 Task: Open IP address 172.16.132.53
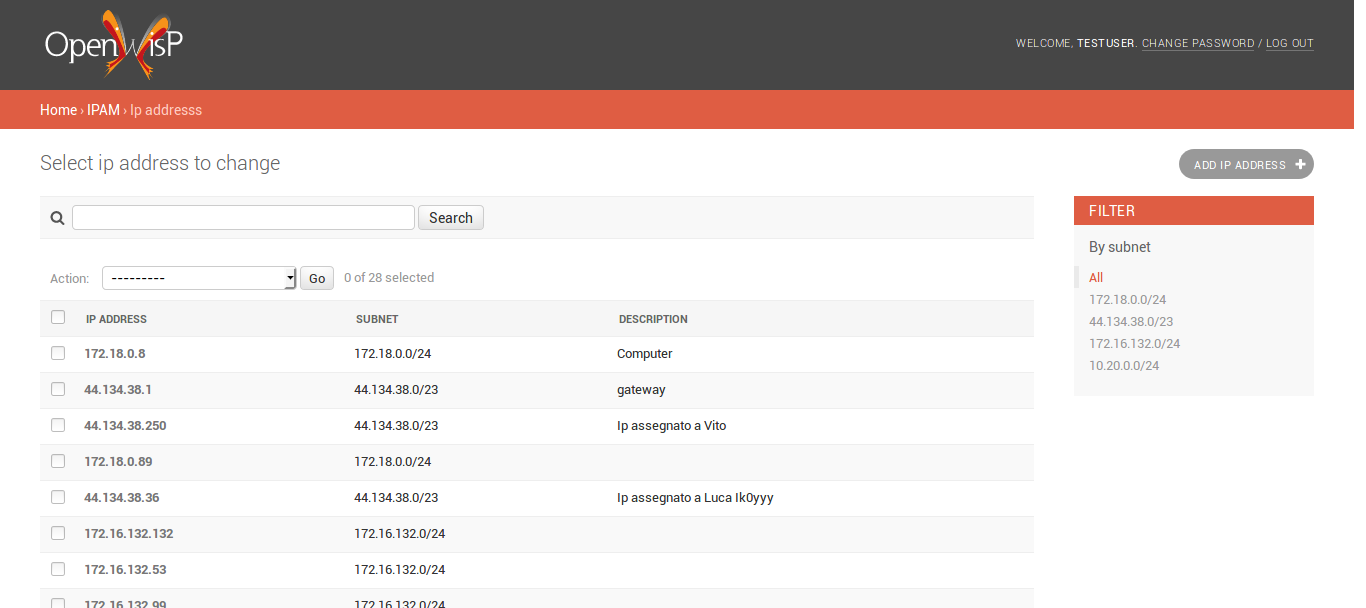coord(125,569)
